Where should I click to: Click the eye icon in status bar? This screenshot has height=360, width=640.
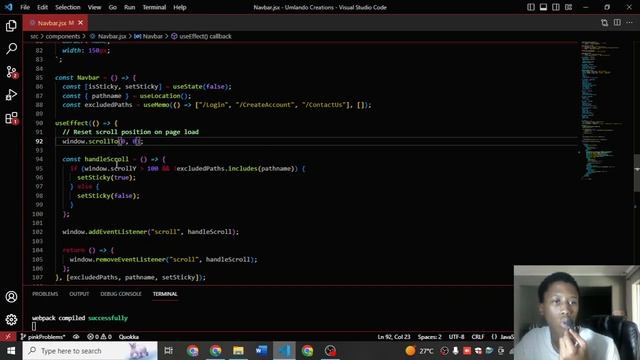(x=76, y=337)
